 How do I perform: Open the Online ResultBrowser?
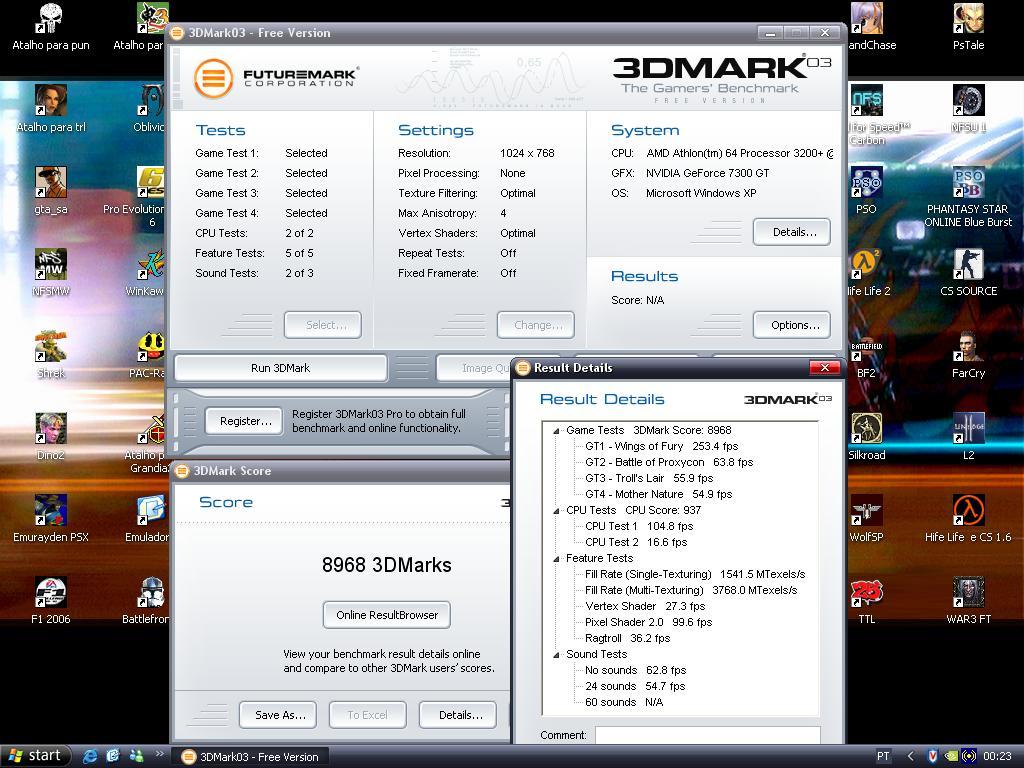coord(387,615)
